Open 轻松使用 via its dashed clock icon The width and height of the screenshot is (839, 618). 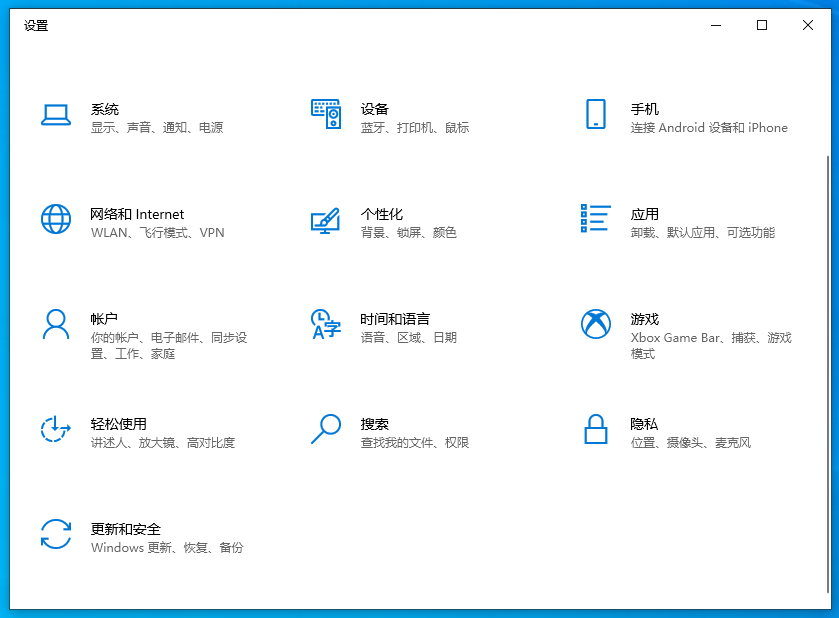pos(56,429)
